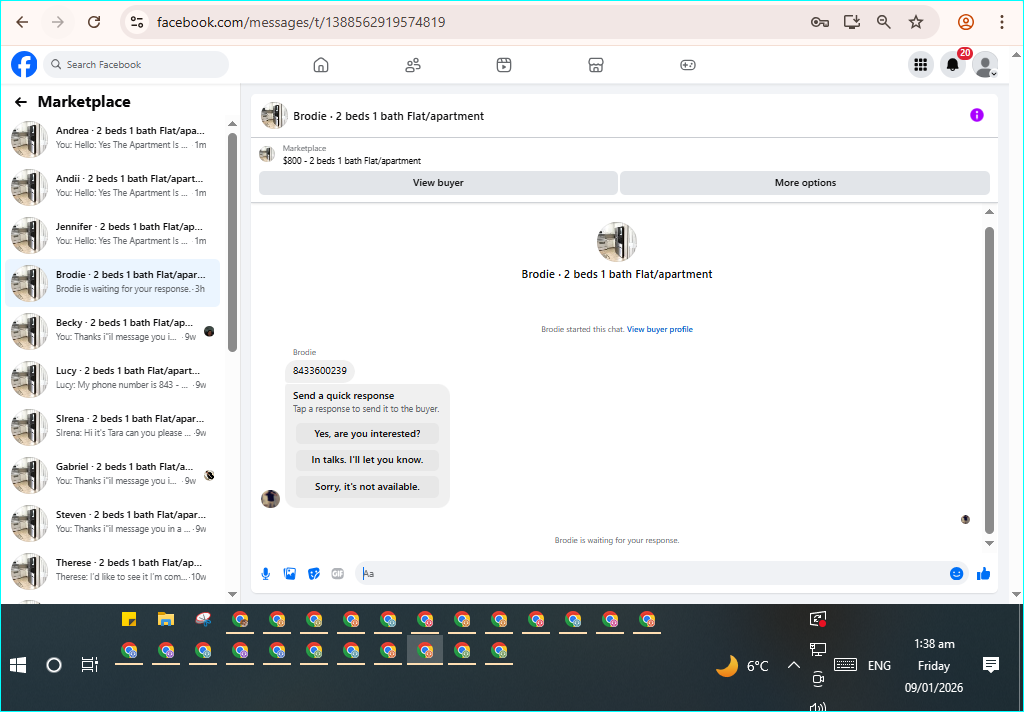Image resolution: width=1024 pixels, height=712 pixels.
Task: Click View buyer button
Action: click(438, 183)
